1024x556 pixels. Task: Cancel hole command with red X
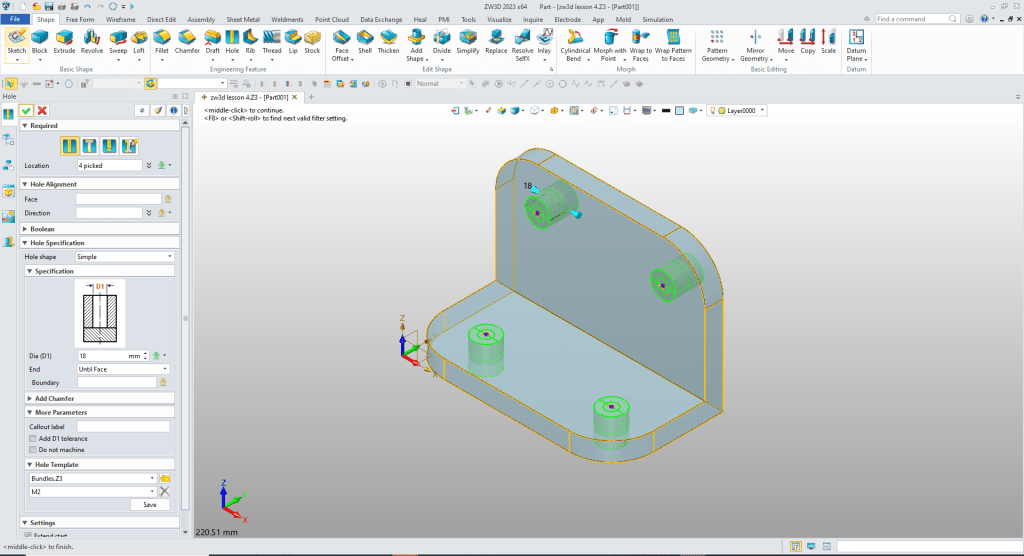(x=42, y=110)
